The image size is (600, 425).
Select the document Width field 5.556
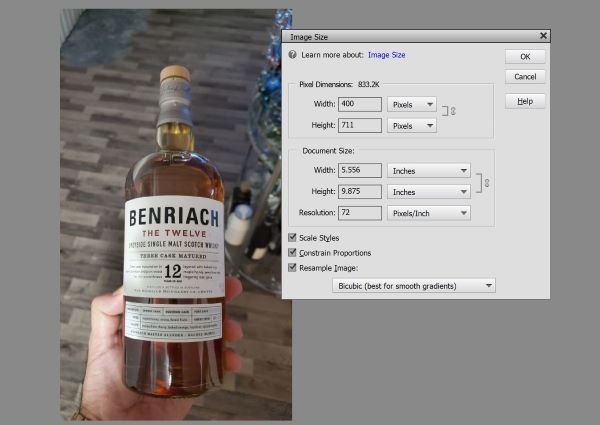[x=360, y=170]
